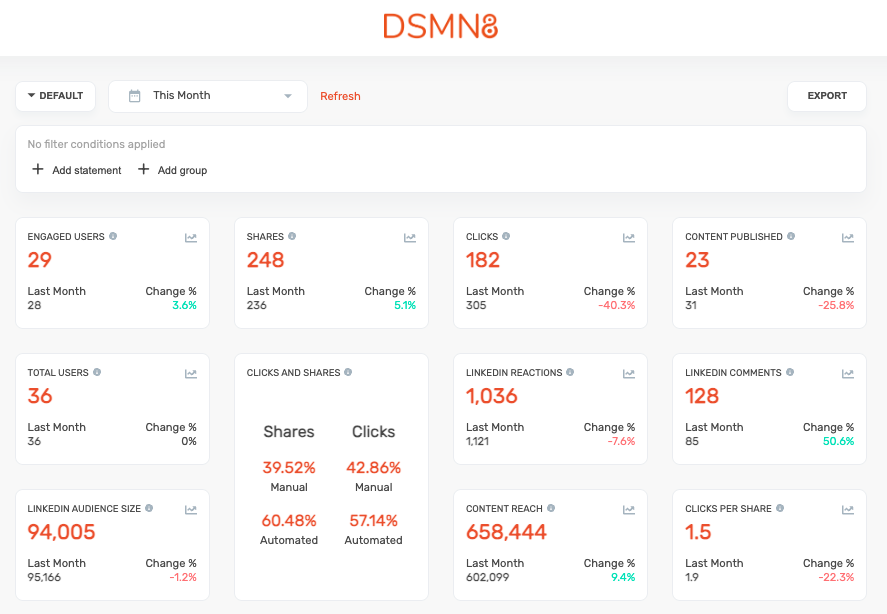Open the Shares trend chart icon
Image resolution: width=887 pixels, height=614 pixels.
410,238
